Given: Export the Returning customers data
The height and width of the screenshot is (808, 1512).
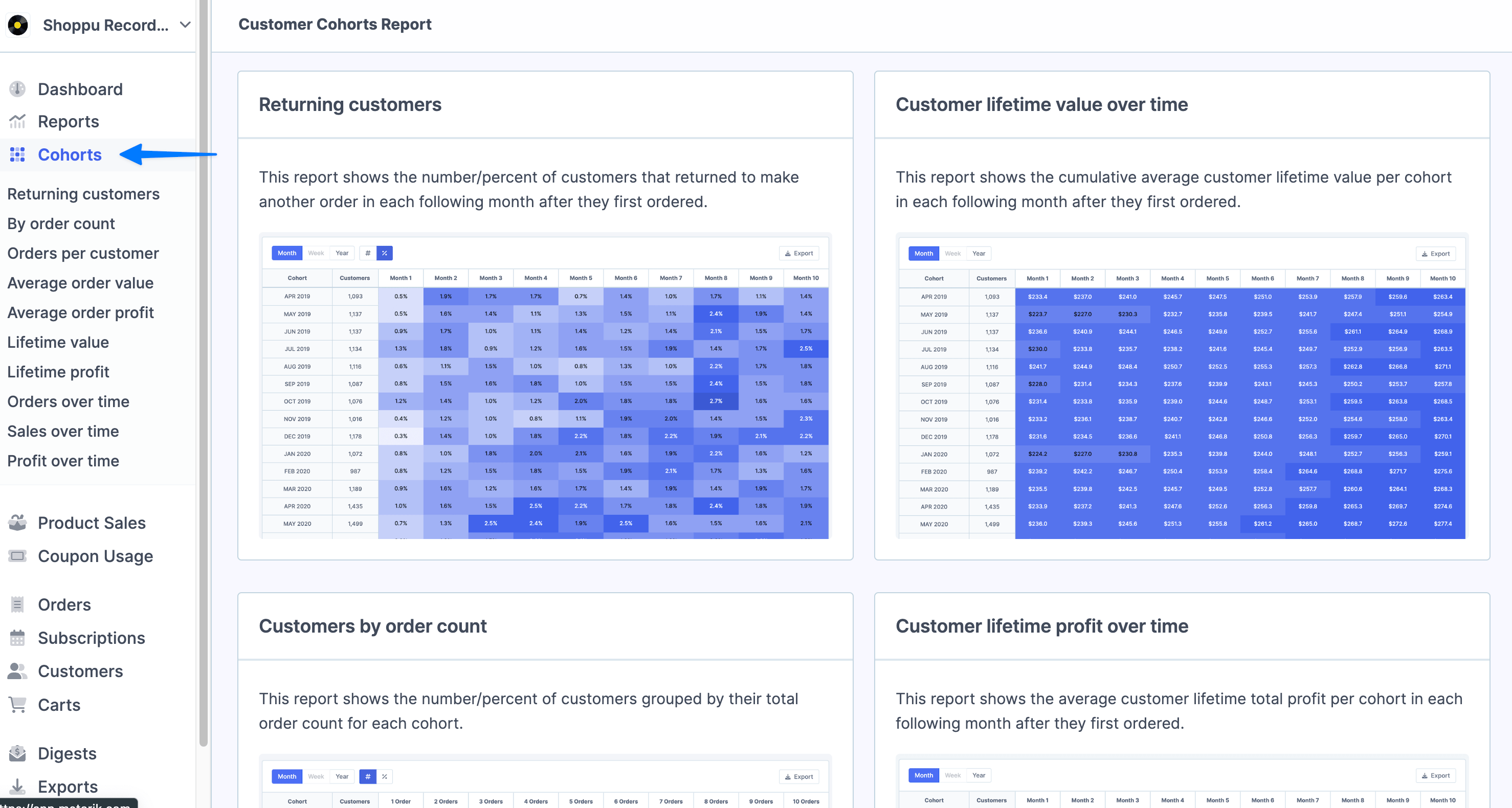Looking at the screenshot, I should tap(798, 253).
